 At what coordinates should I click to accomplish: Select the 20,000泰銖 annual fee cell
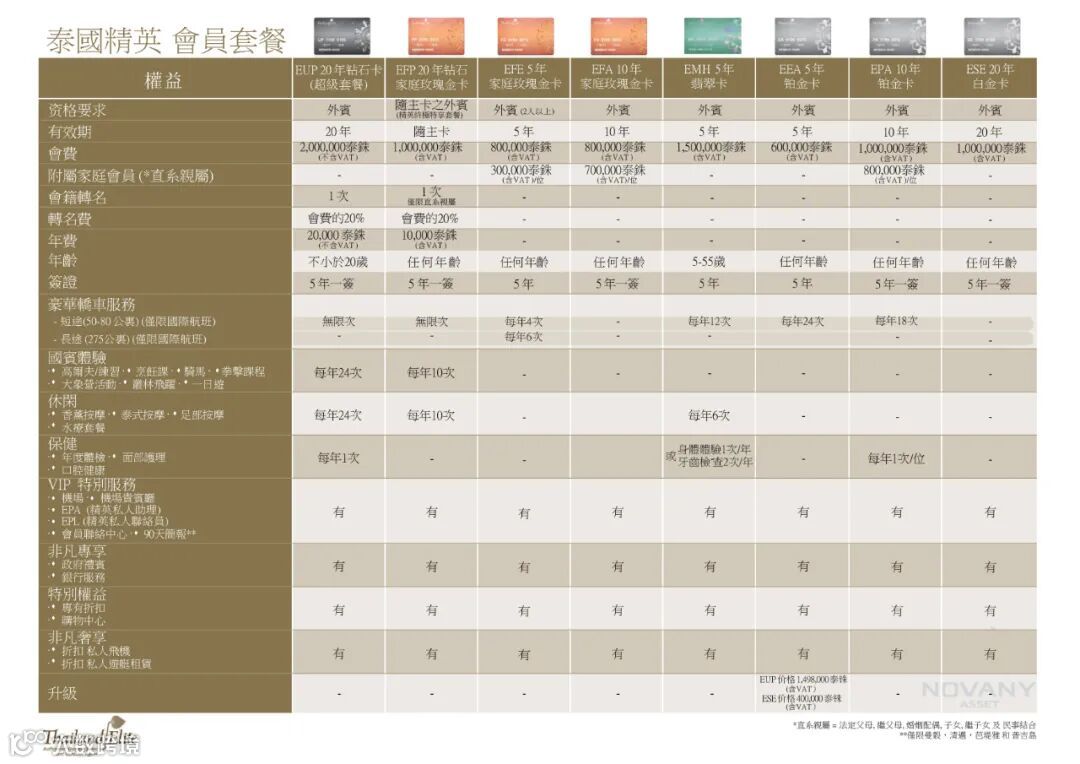coord(338,239)
